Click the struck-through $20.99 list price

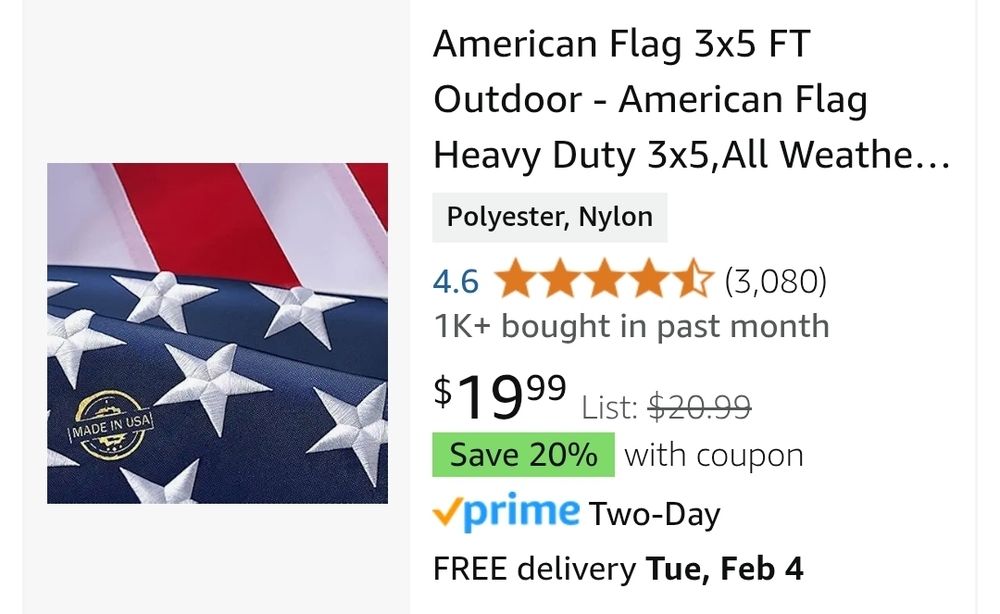tap(700, 407)
